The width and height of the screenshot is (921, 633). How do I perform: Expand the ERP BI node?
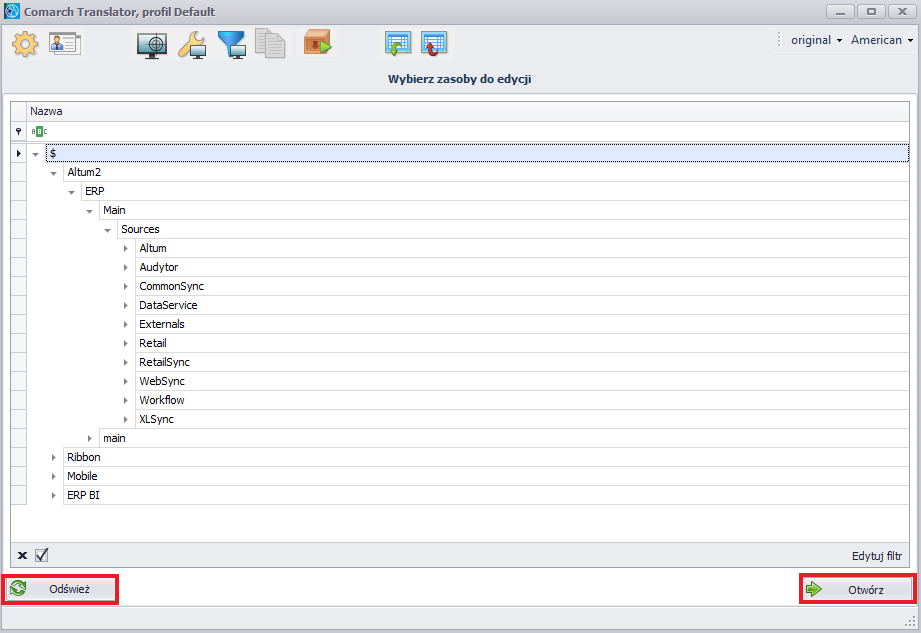click(53, 496)
